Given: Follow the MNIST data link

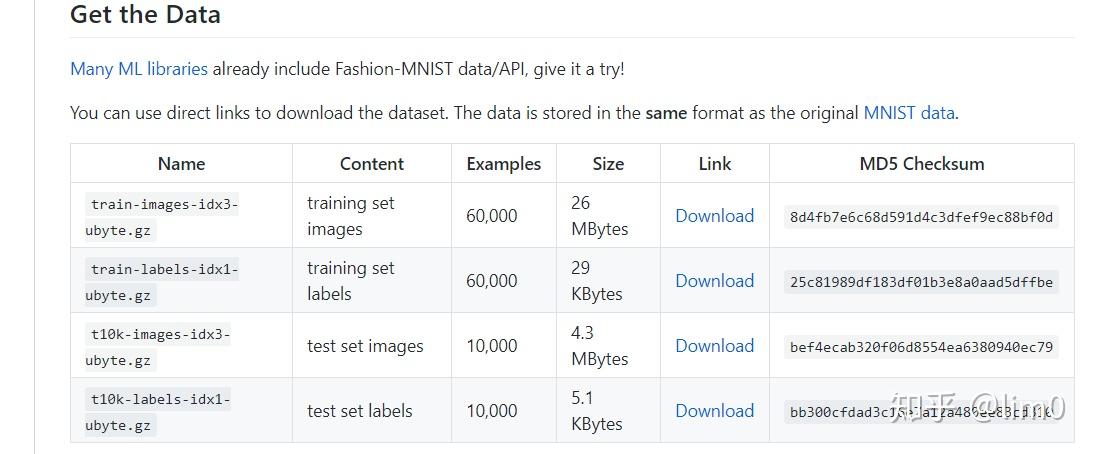Looking at the screenshot, I should [x=908, y=113].
